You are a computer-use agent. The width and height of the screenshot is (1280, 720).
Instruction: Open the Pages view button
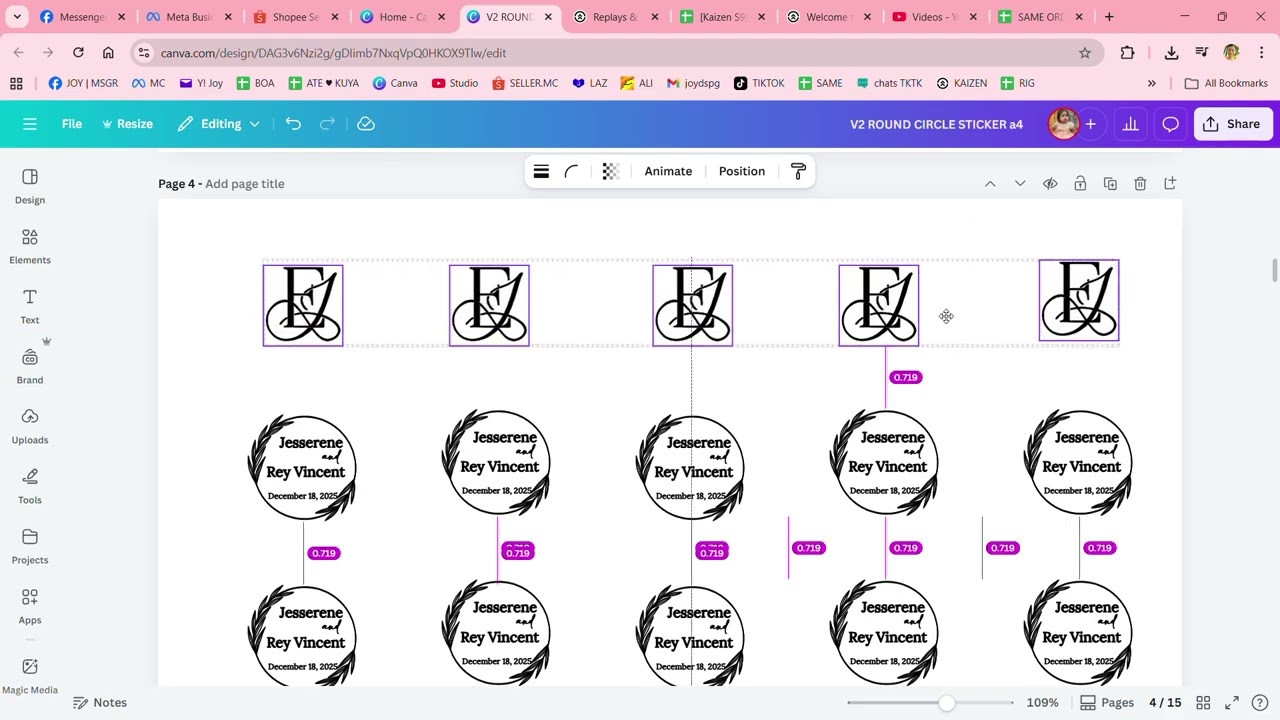(1107, 702)
